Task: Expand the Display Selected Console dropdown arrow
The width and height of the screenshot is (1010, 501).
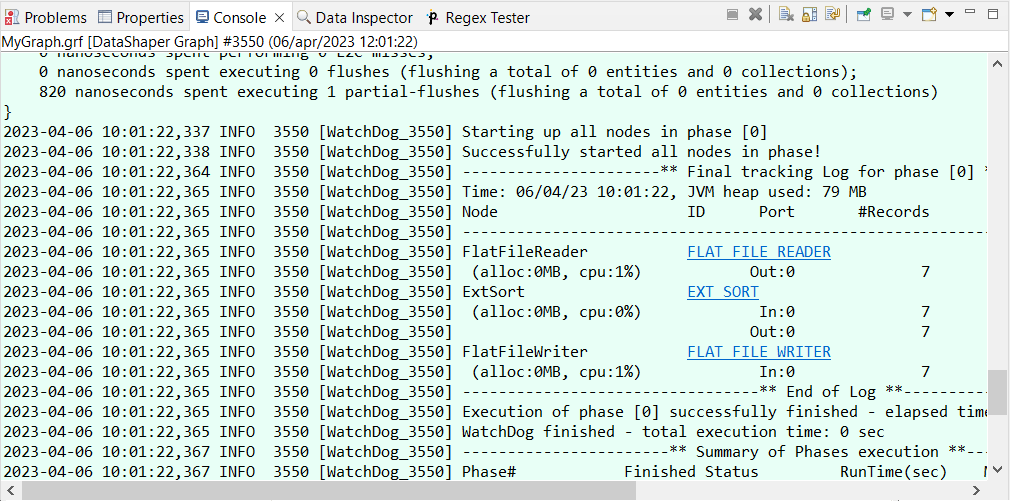Action: click(x=907, y=15)
